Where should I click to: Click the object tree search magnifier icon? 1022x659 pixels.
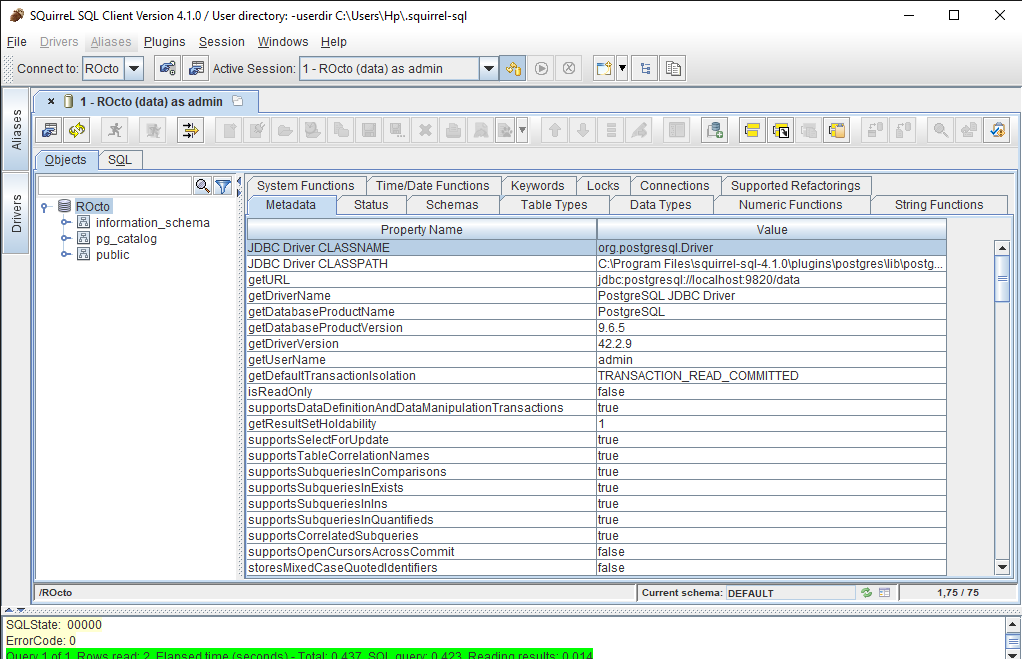tap(202, 186)
